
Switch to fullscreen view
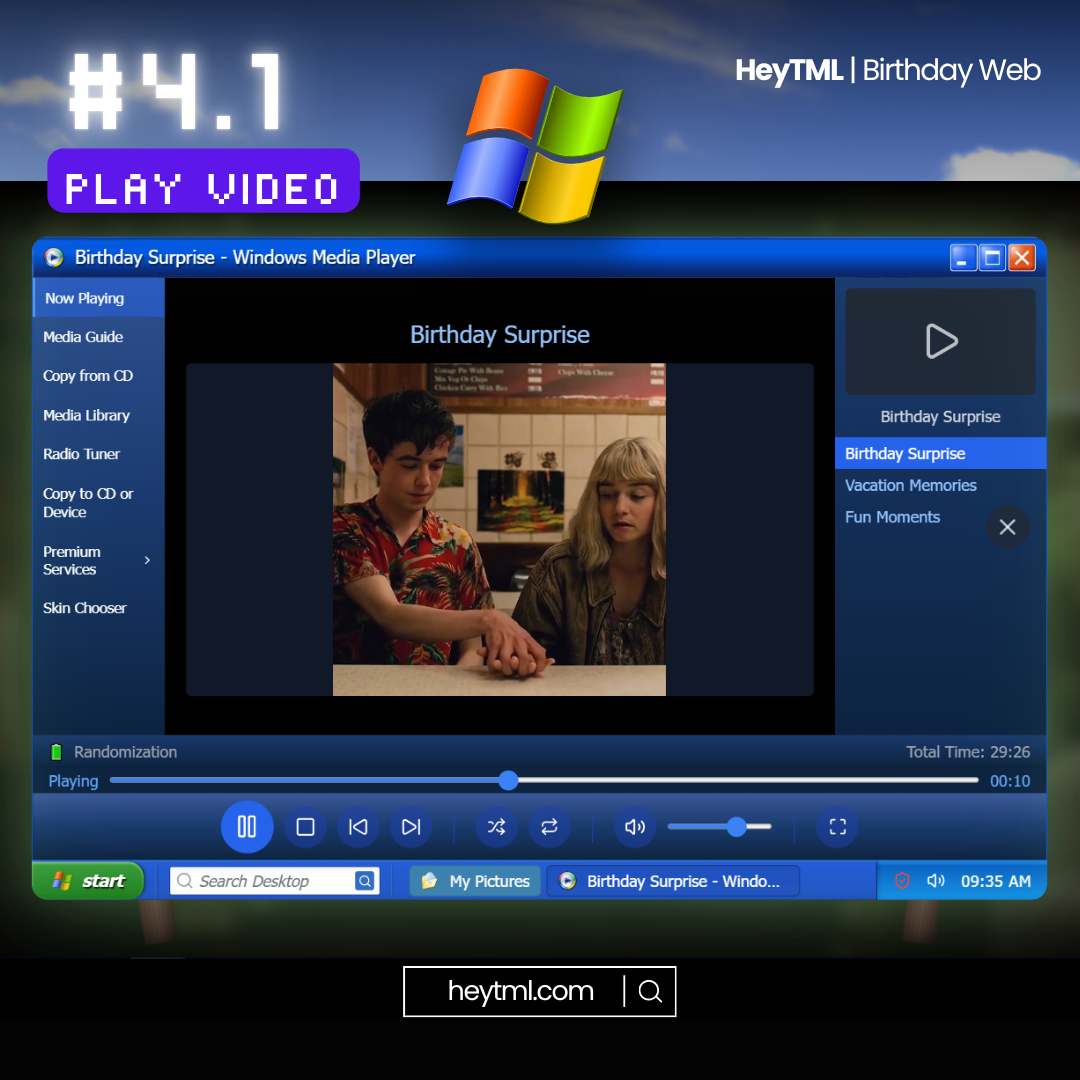836,827
